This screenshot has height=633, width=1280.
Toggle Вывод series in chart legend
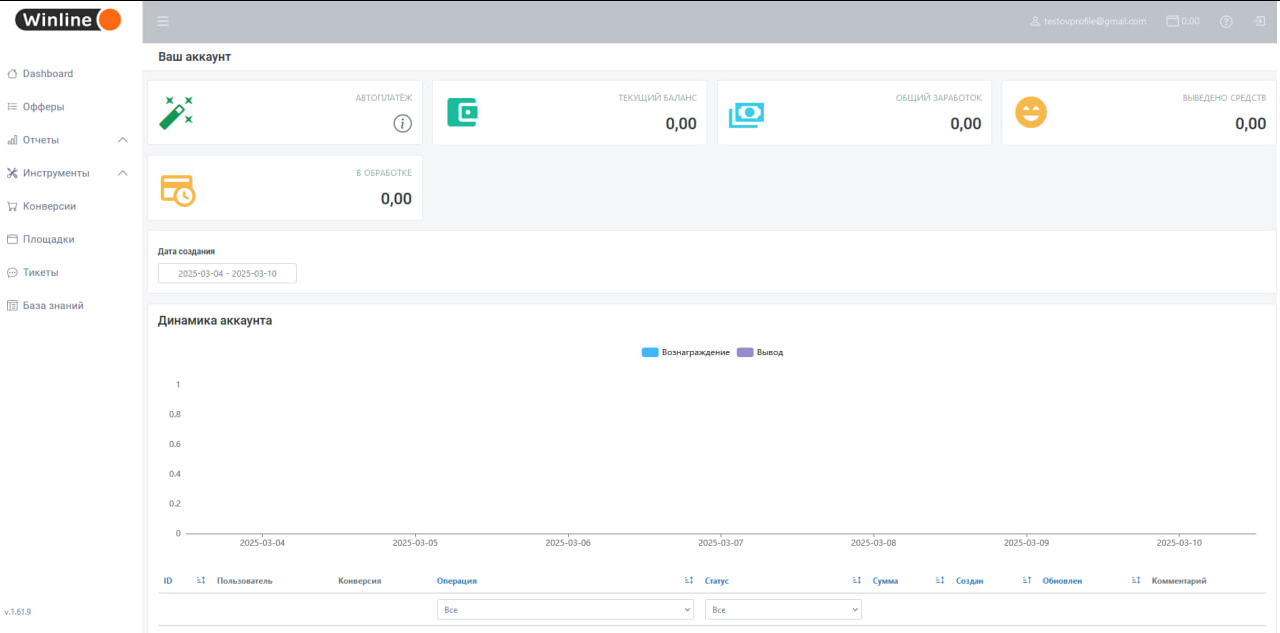(760, 352)
